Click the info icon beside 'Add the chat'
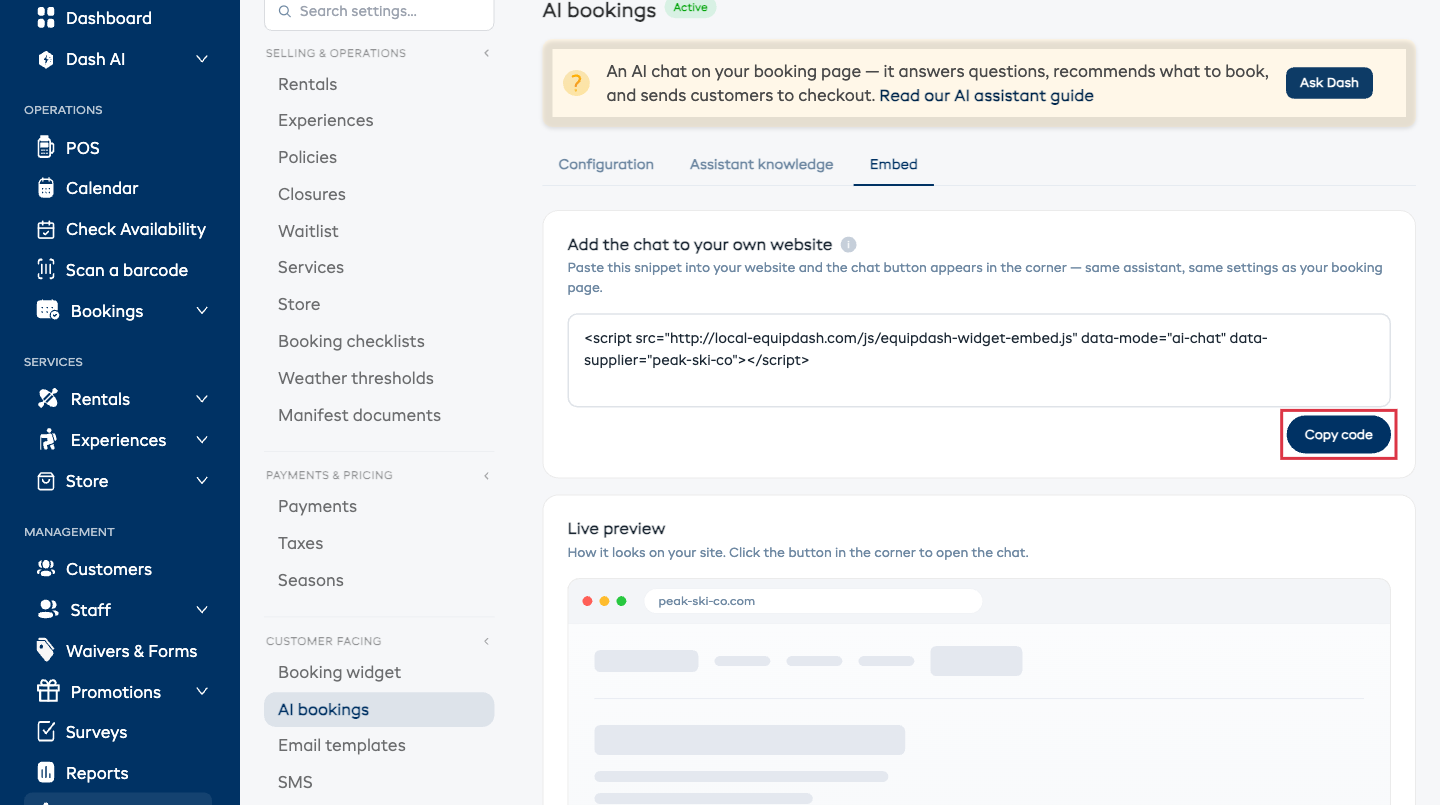The height and width of the screenshot is (805, 1440). pyautogui.click(x=849, y=244)
